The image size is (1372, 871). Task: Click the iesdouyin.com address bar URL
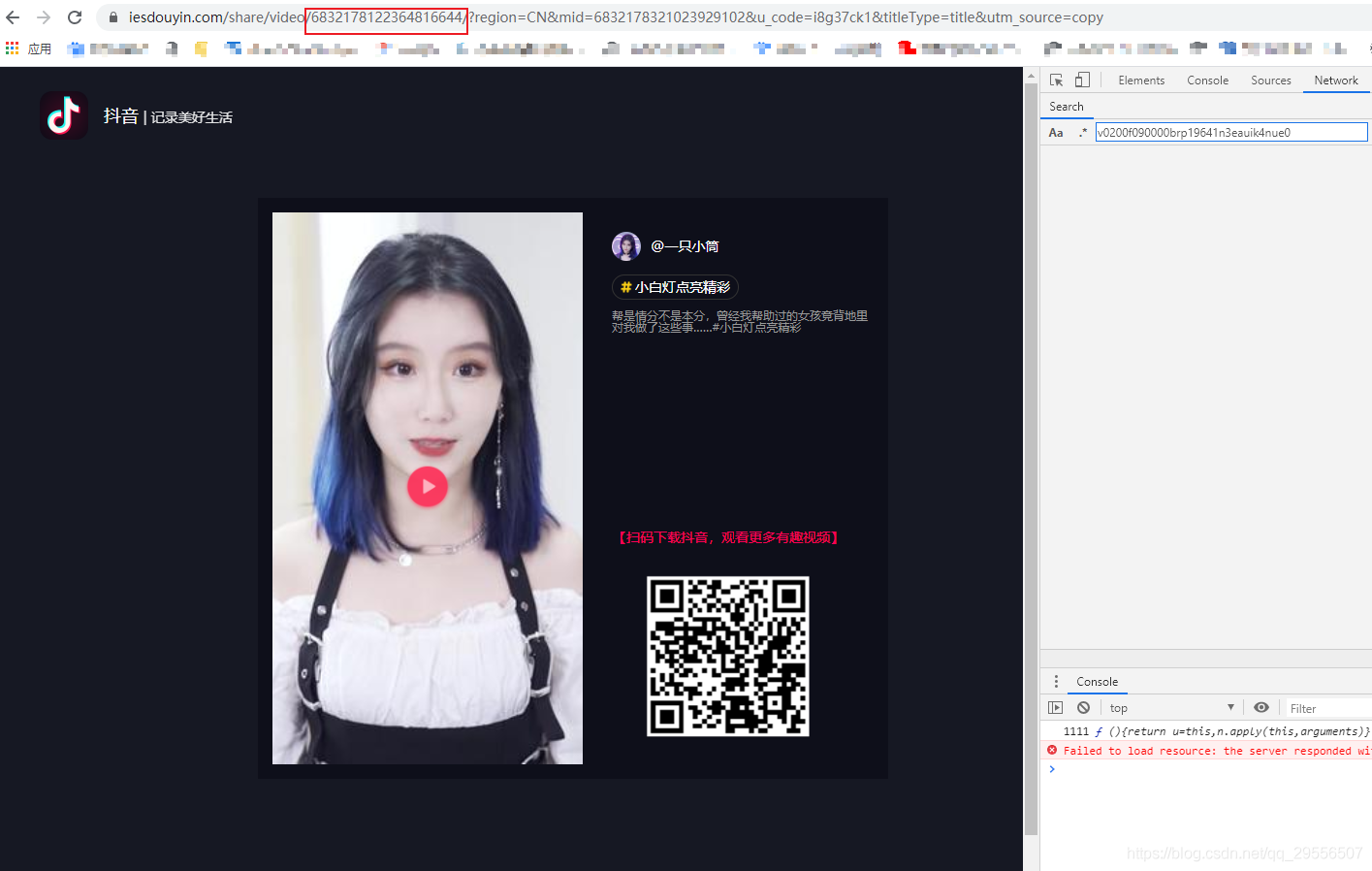(616, 17)
